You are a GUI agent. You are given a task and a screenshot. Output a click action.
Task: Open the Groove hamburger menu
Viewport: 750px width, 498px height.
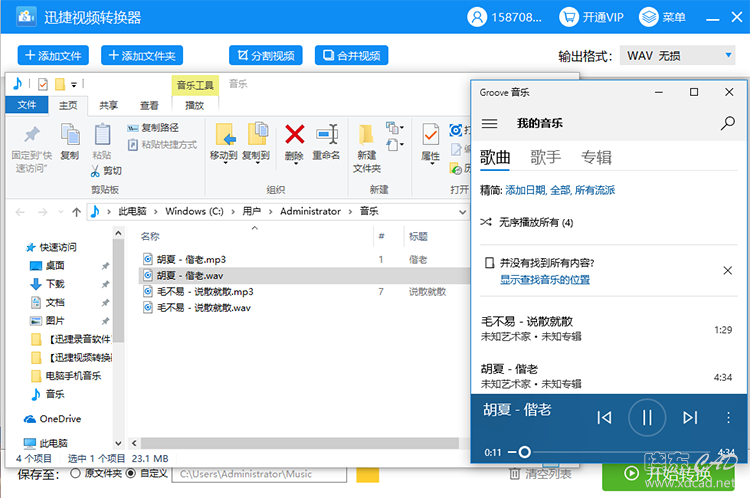[489, 123]
